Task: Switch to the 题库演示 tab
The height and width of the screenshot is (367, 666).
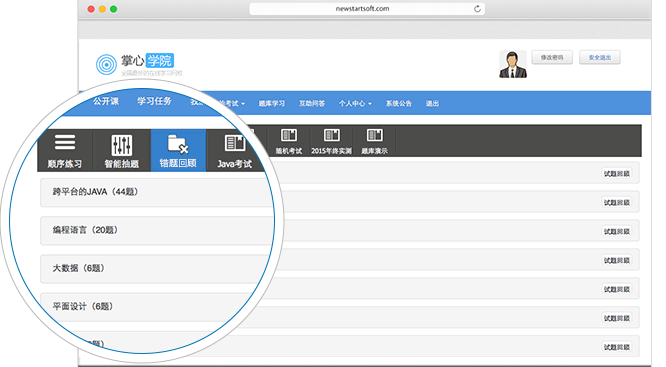Action: pos(374,141)
